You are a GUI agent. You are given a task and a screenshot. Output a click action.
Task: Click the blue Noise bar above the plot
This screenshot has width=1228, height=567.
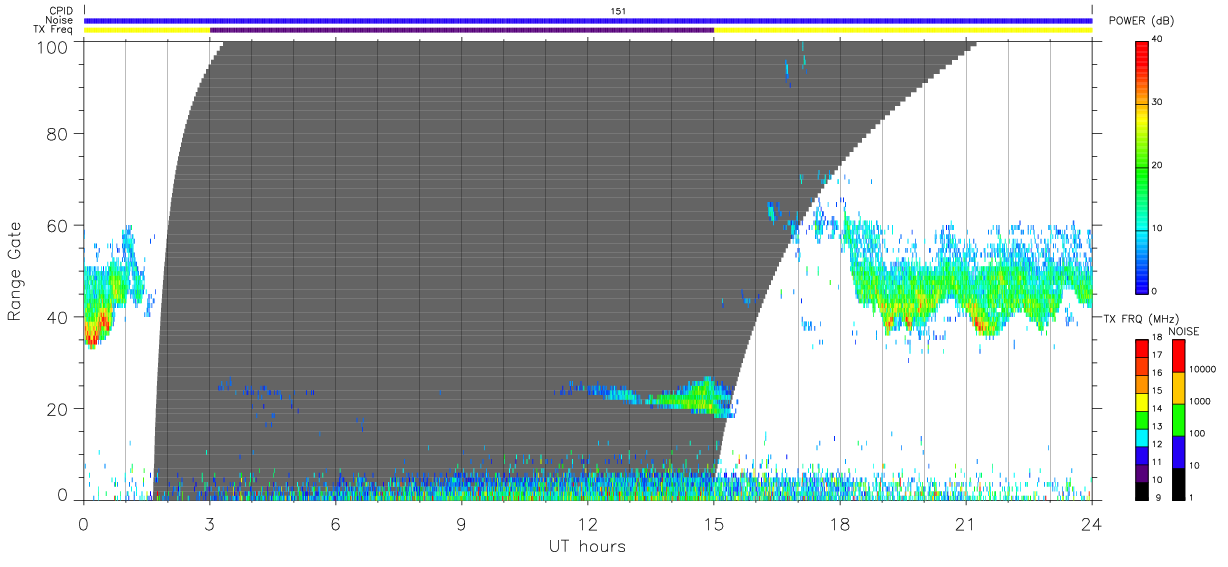(588, 20)
